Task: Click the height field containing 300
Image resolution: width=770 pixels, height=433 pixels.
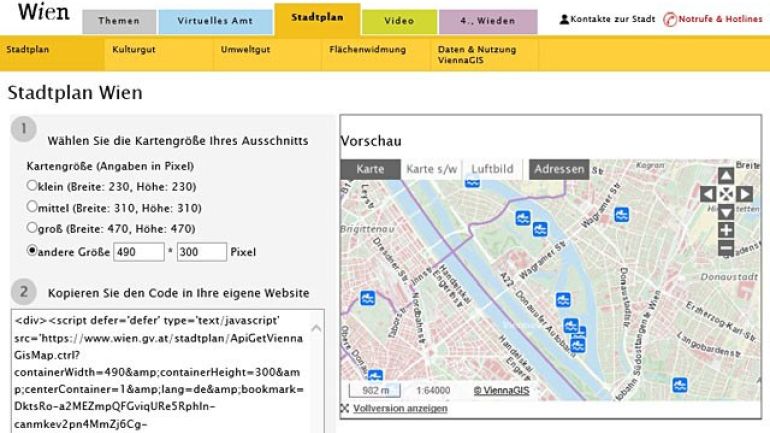Action: [202, 252]
